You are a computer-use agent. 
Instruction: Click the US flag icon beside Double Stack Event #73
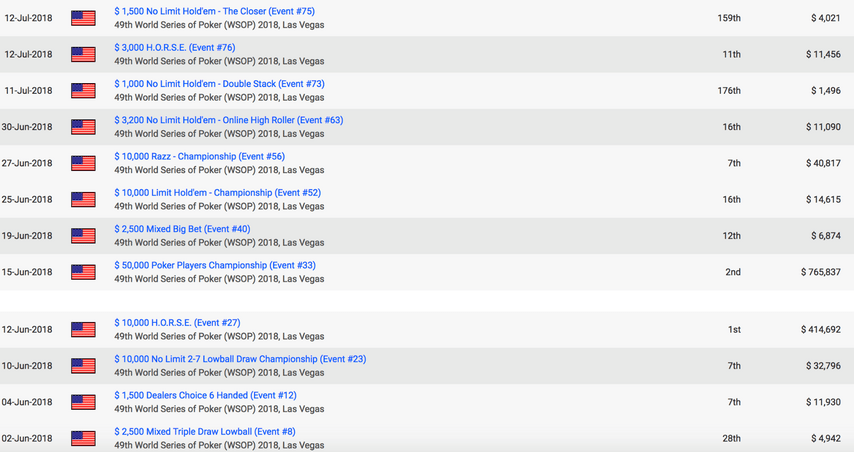tap(83, 90)
